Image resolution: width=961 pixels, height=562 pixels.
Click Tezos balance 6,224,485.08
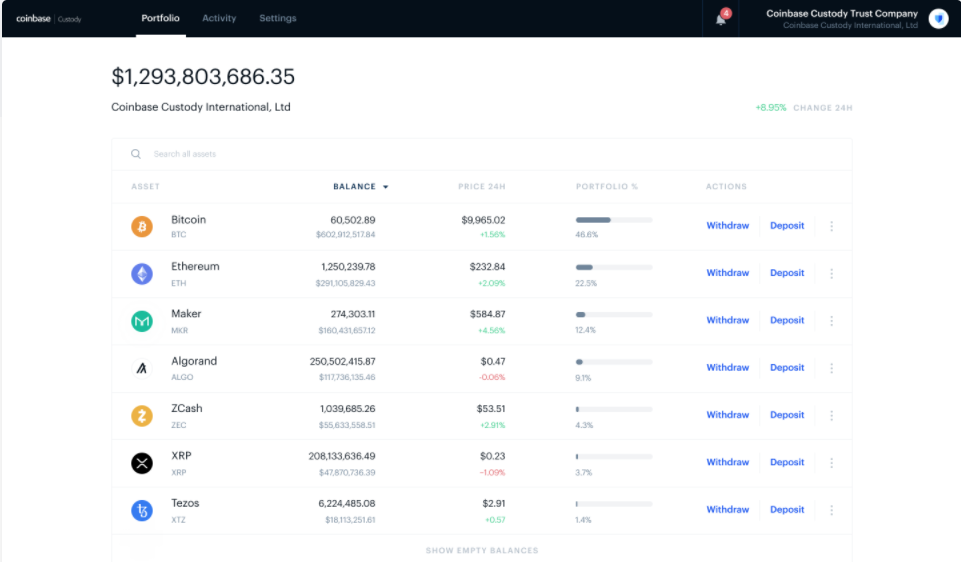(x=346, y=503)
